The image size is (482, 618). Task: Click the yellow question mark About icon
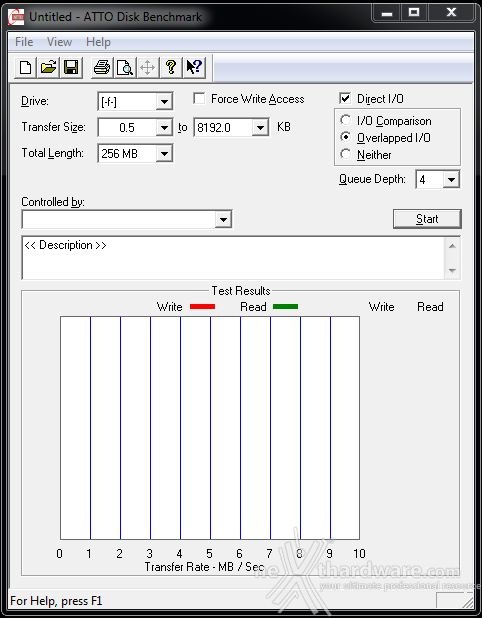171,67
